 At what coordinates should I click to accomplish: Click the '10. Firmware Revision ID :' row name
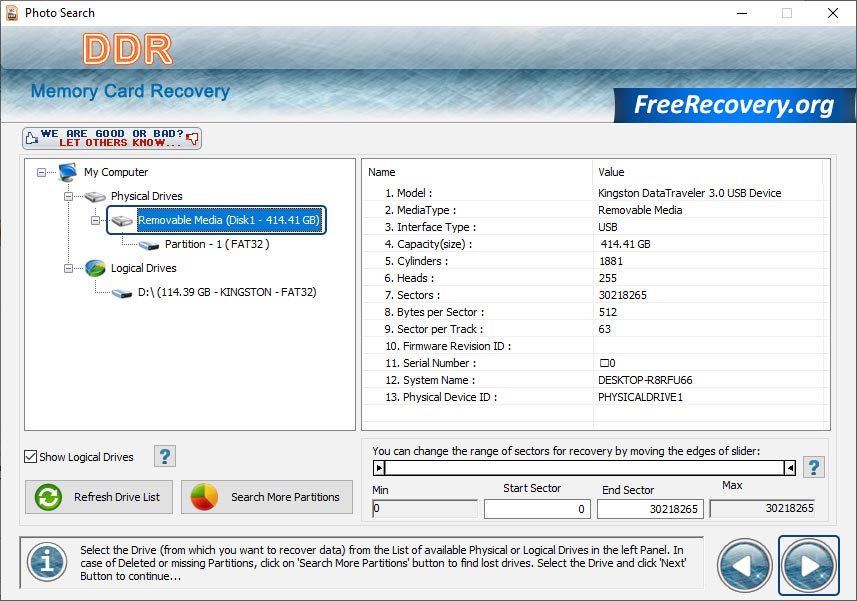(448, 346)
